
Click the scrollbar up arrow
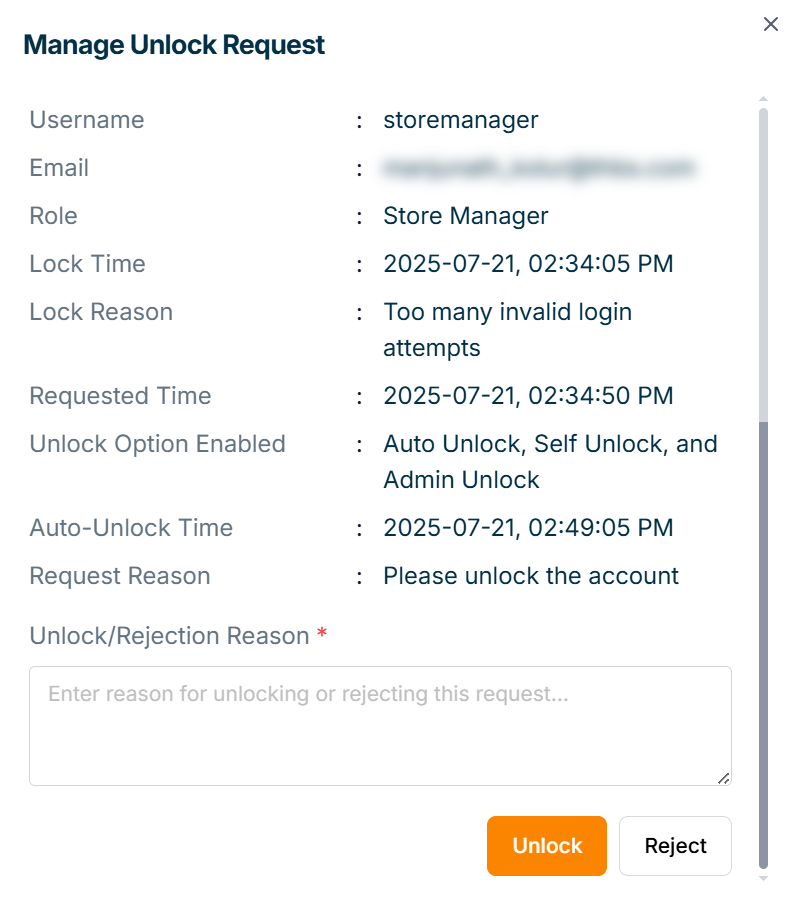click(x=764, y=99)
